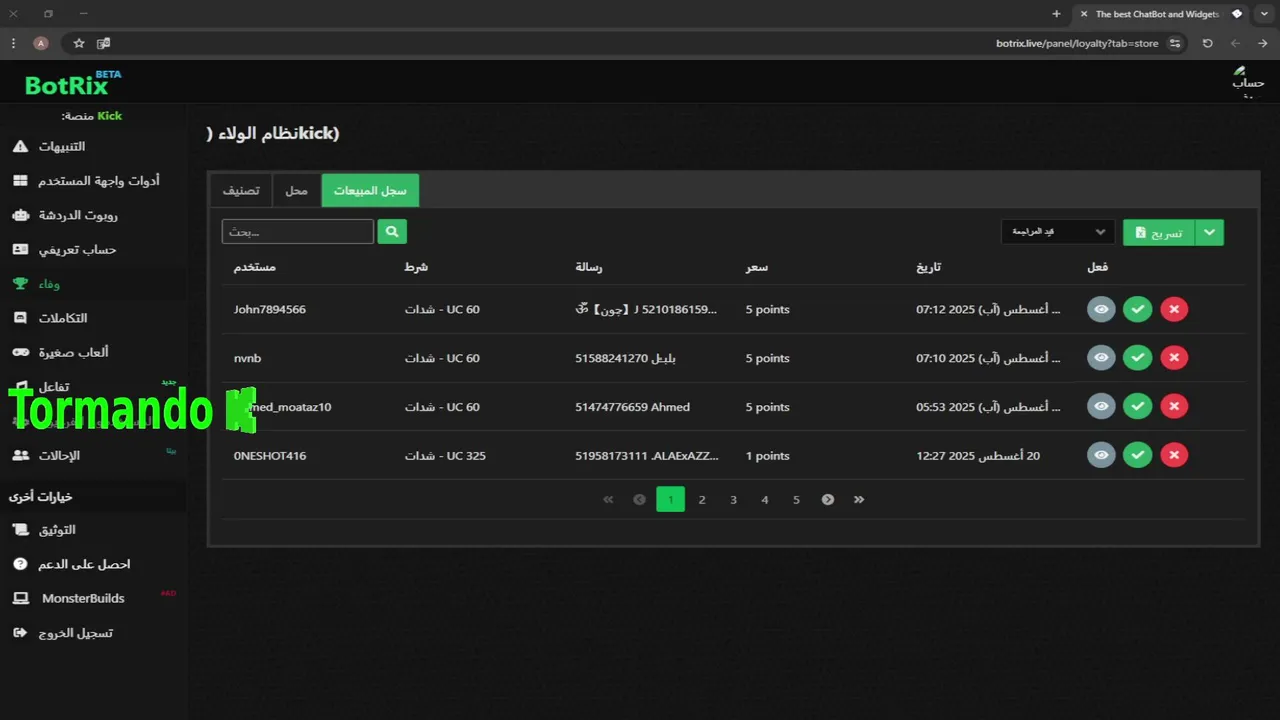The height and width of the screenshot is (720, 1280).
Task: Click the next page arrow icon
Action: pyautogui.click(x=828, y=500)
